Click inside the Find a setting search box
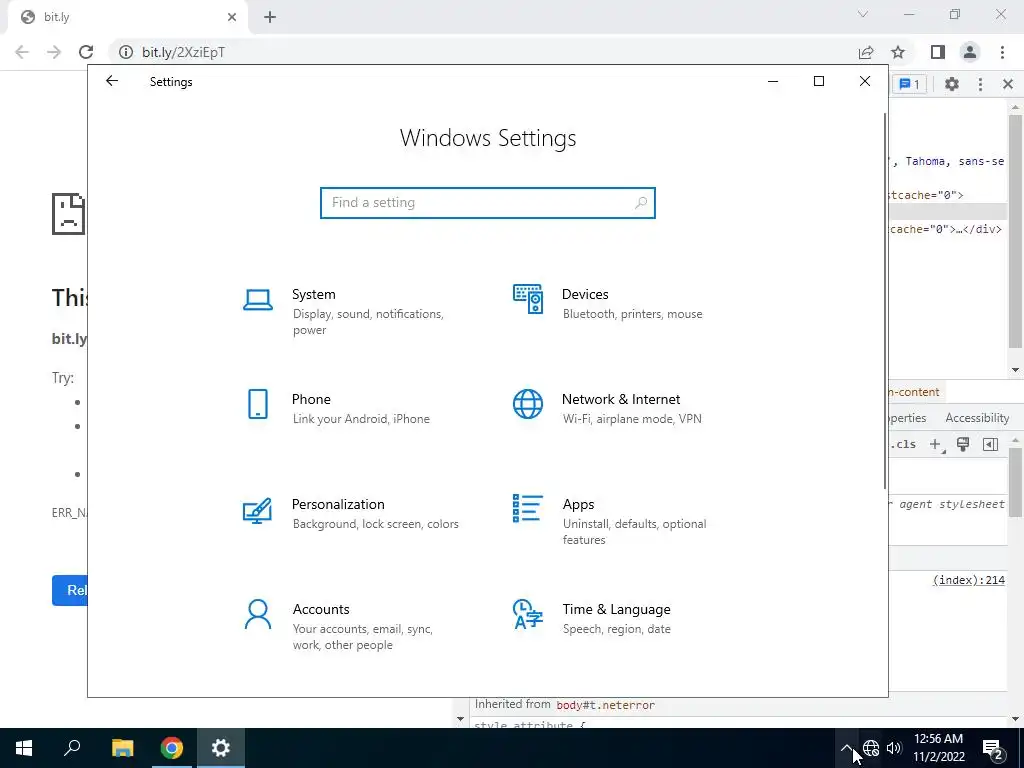This screenshot has height=768, width=1024. click(x=488, y=202)
